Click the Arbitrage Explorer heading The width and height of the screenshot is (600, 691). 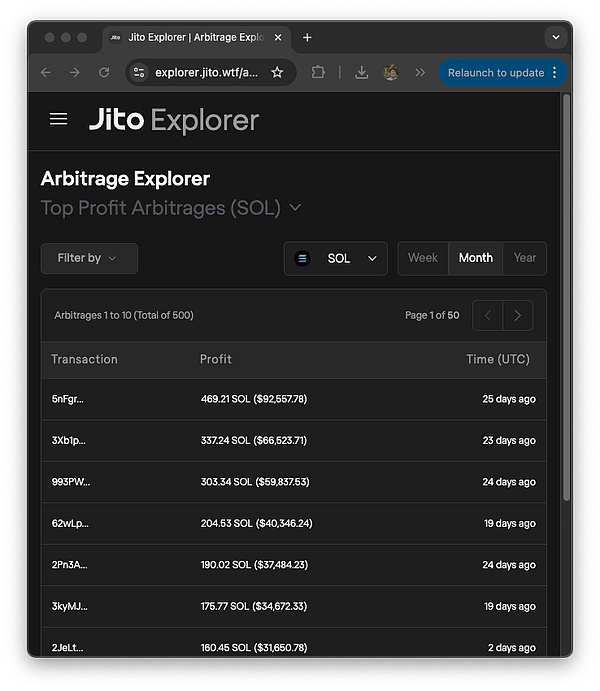click(x=125, y=179)
